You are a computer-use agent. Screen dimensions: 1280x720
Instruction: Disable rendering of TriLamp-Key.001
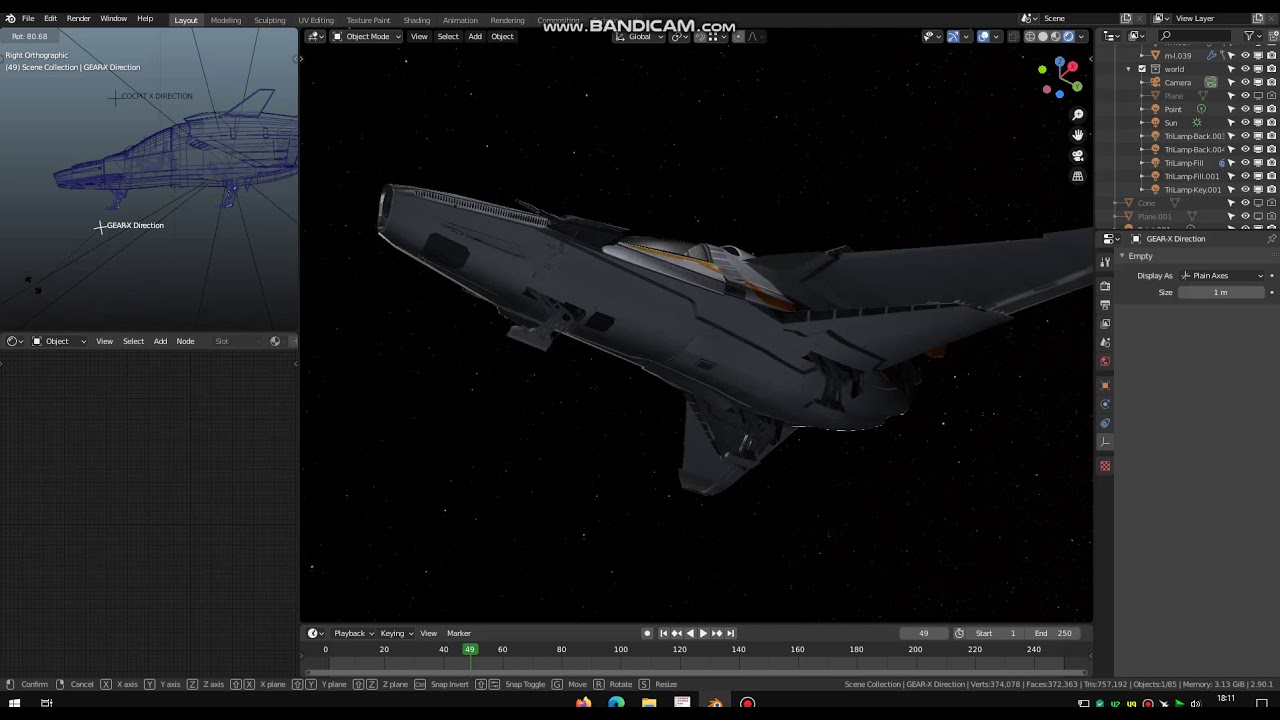click(x=1271, y=190)
